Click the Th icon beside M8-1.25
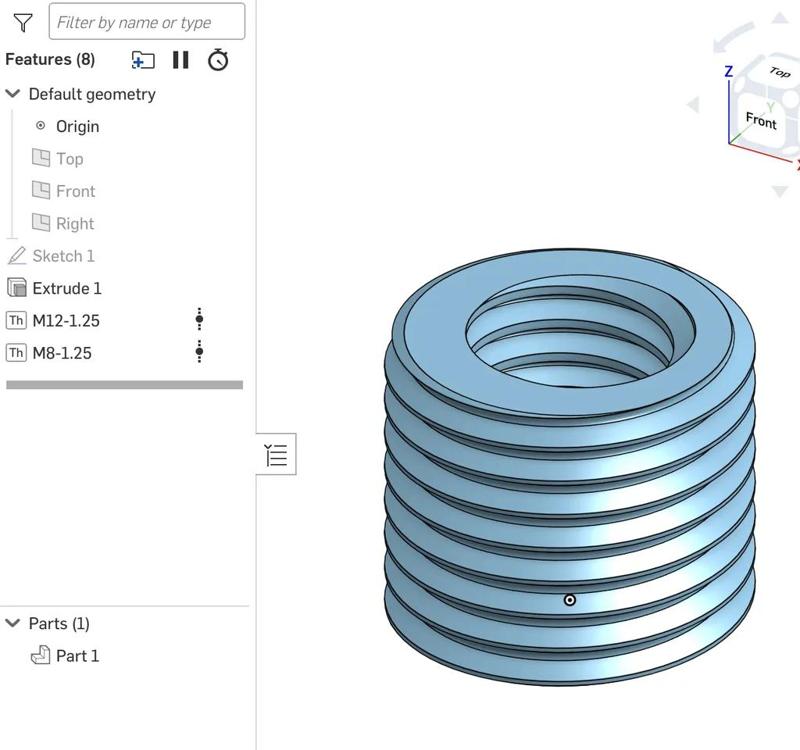The height and width of the screenshot is (750, 800). (x=16, y=353)
